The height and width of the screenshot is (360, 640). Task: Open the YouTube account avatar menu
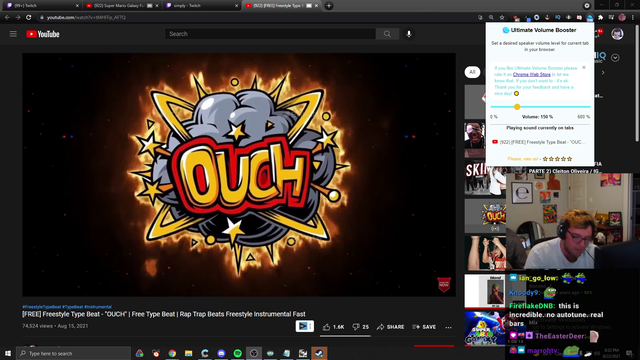617,34
